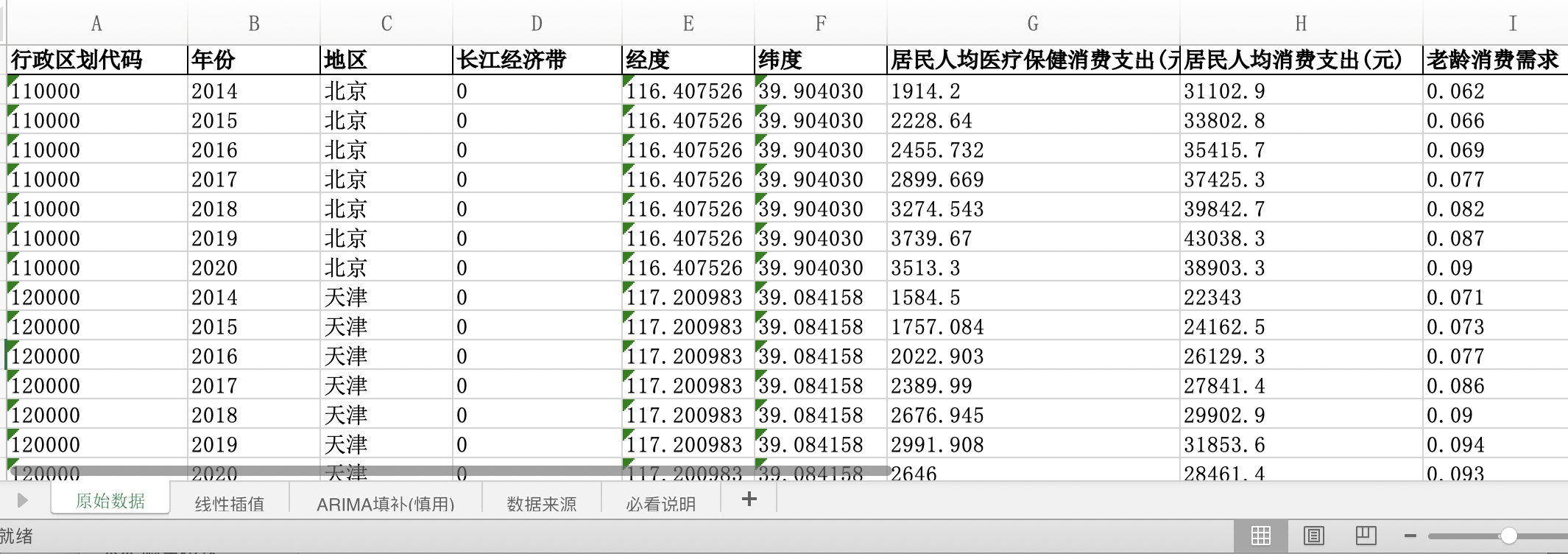Click the 地区 header cell
This screenshot has width=1568, height=554.
pos(386,60)
